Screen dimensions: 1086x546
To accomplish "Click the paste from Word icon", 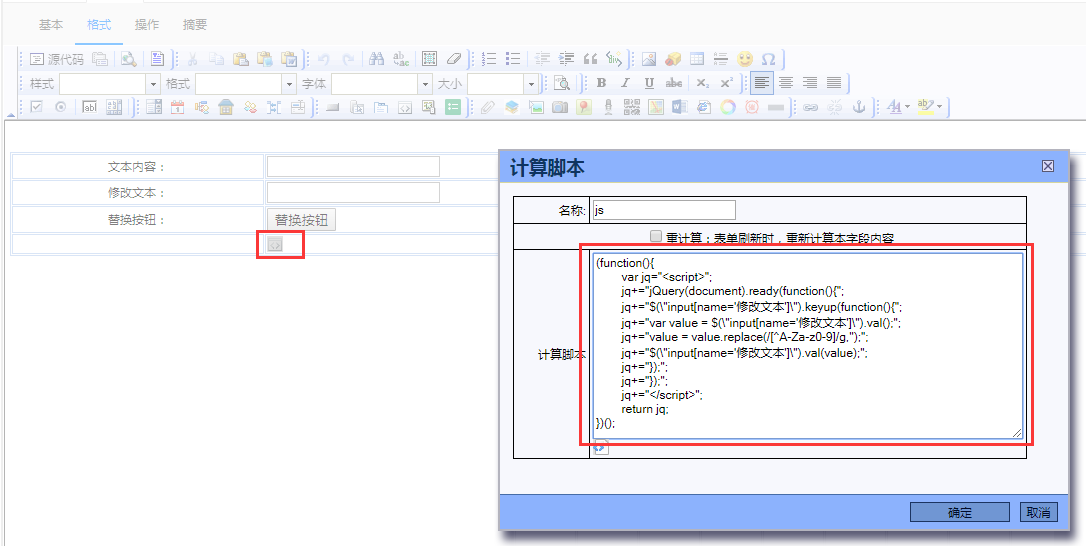I will click(x=288, y=59).
